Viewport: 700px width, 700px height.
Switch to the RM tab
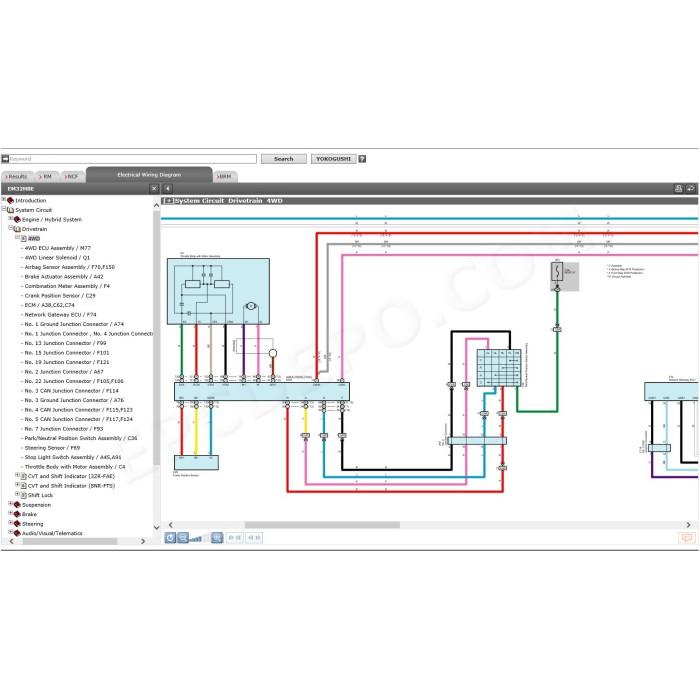pyautogui.click(x=46, y=177)
